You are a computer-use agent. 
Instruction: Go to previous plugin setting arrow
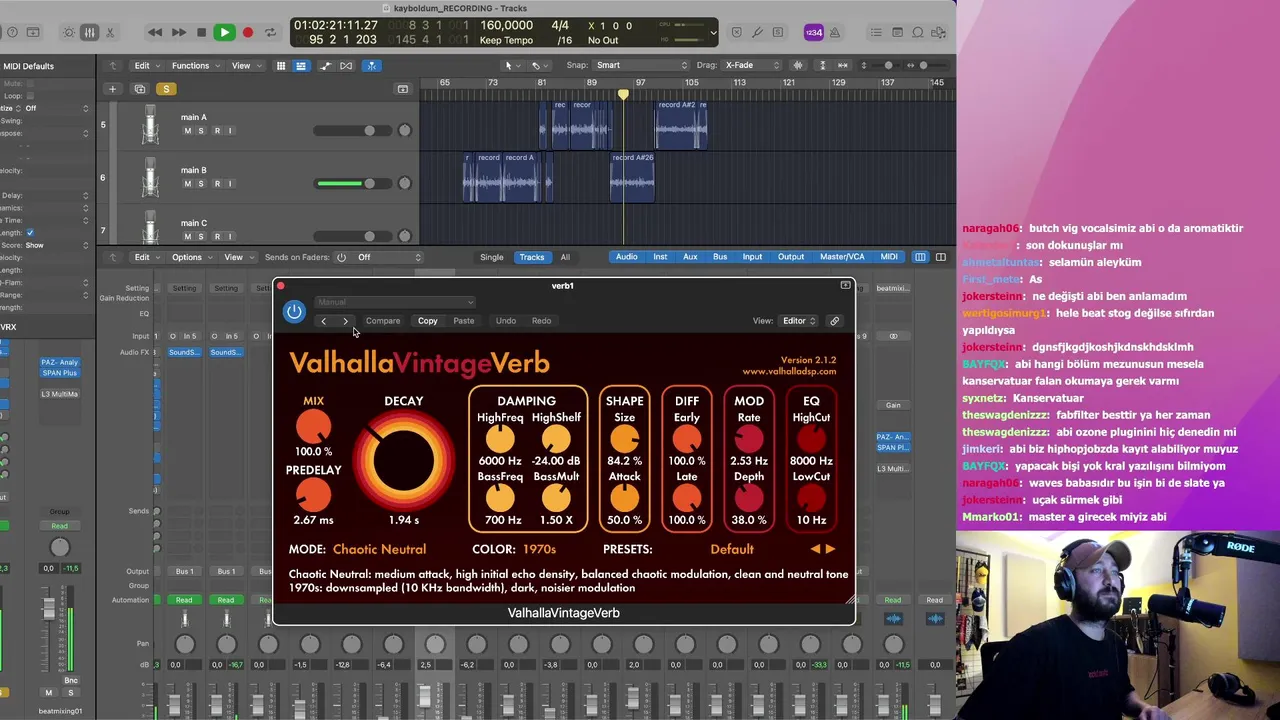323,321
